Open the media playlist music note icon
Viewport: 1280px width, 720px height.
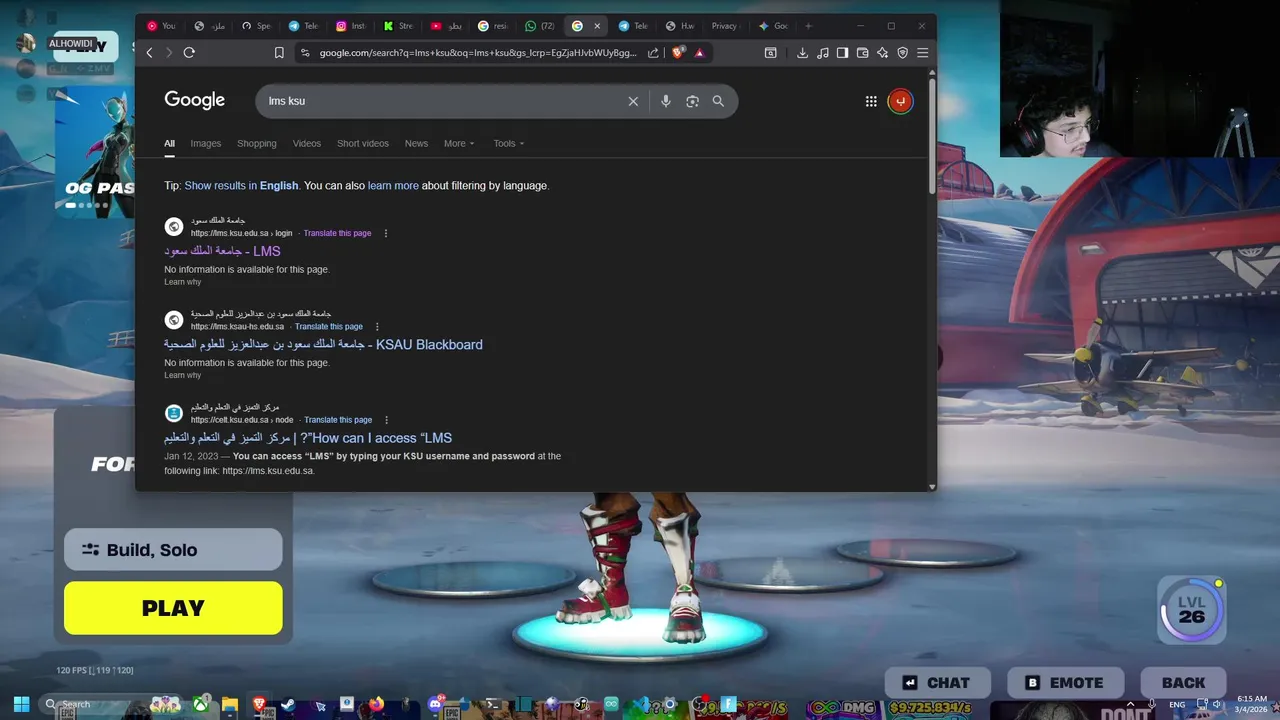click(x=822, y=53)
